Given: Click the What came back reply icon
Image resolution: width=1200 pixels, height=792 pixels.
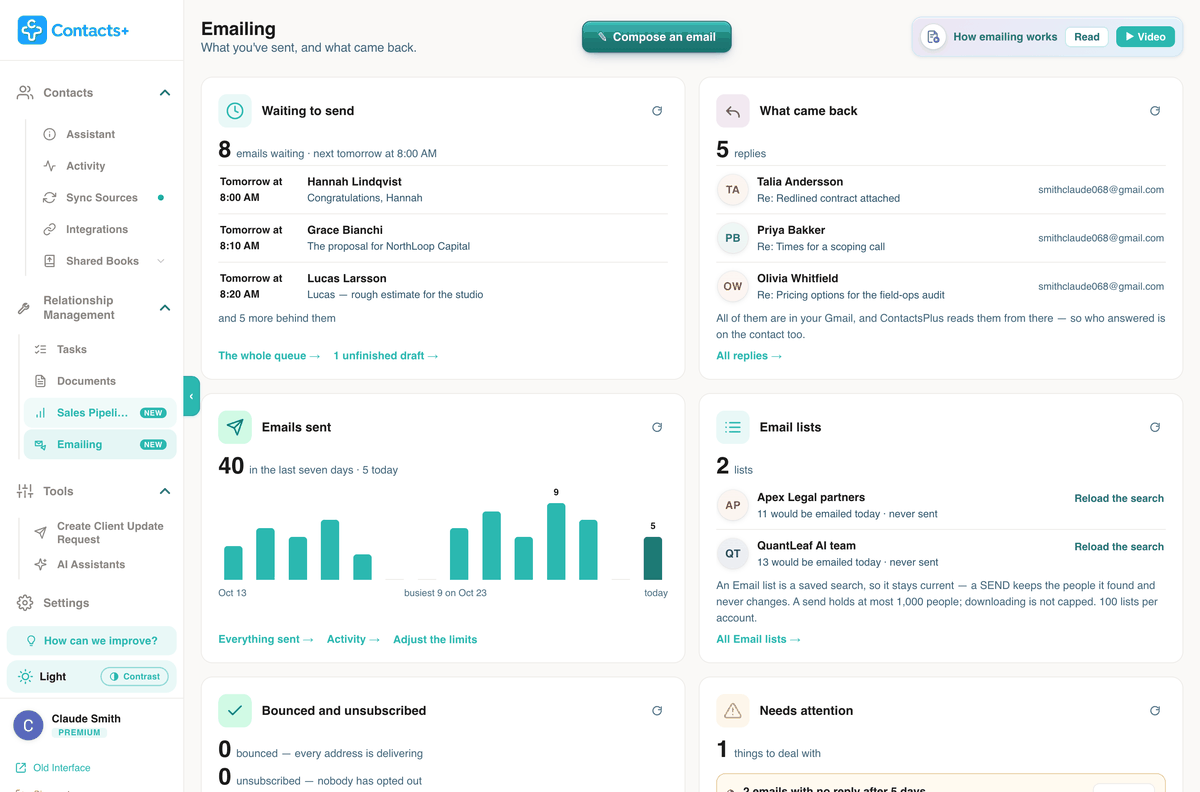Looking at the screenshot, I should (x=733, y=111).
